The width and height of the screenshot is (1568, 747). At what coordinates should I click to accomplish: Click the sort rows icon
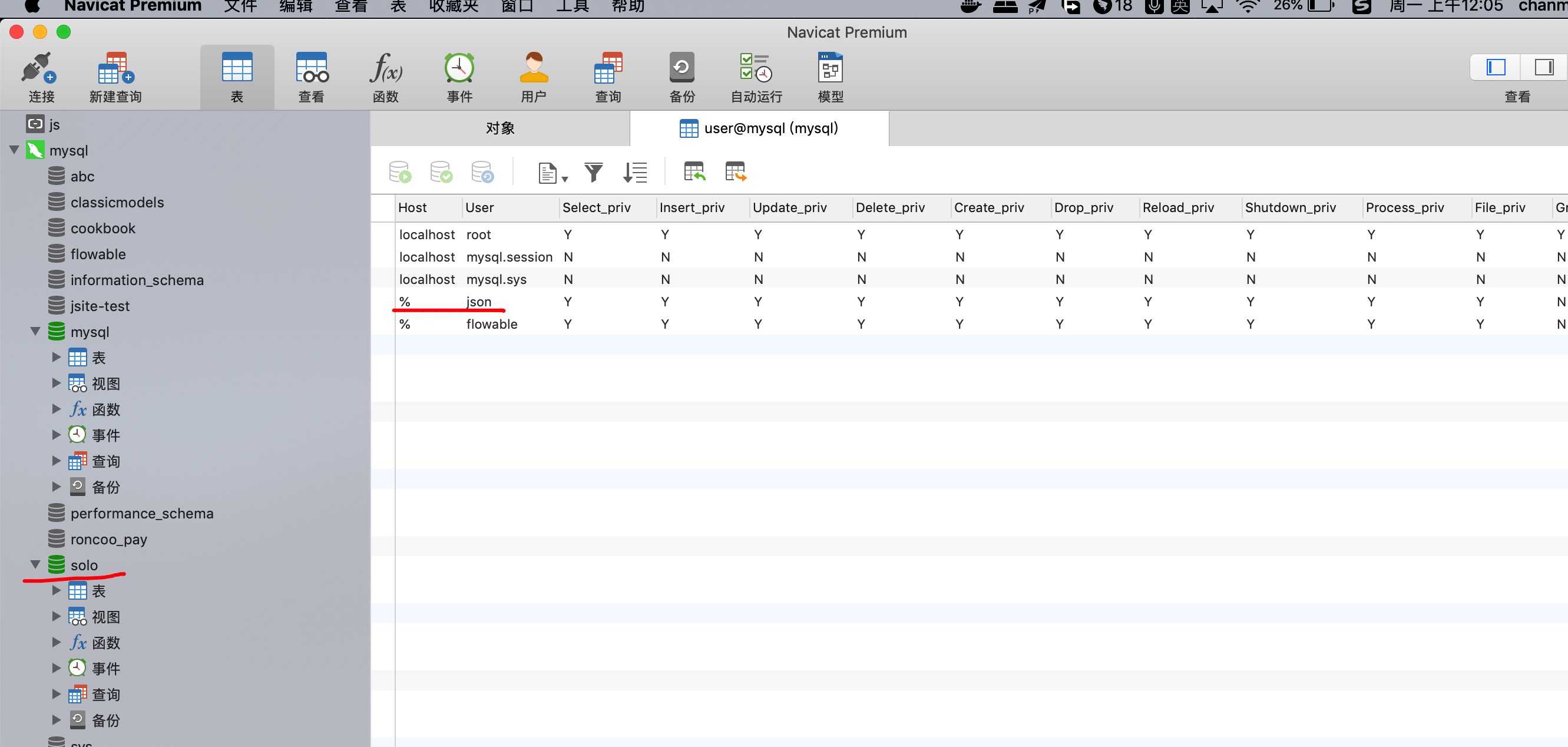click(x=634, y=172)
